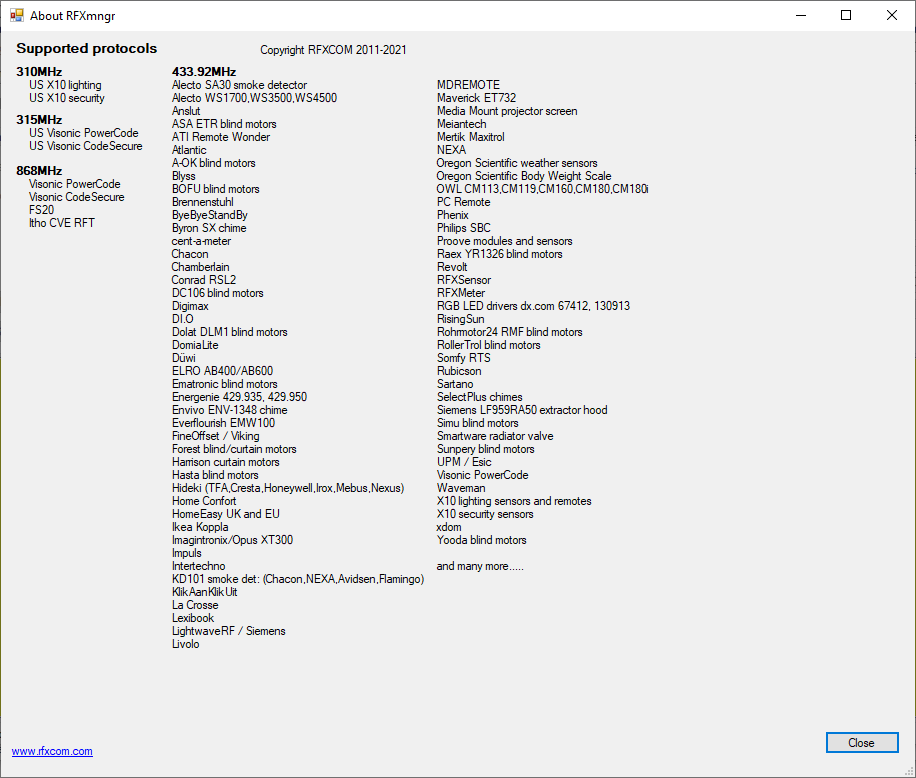This screenshot has height=778, width=916.
Task: Click the 868MHz heading
Action: pos(39,171)
